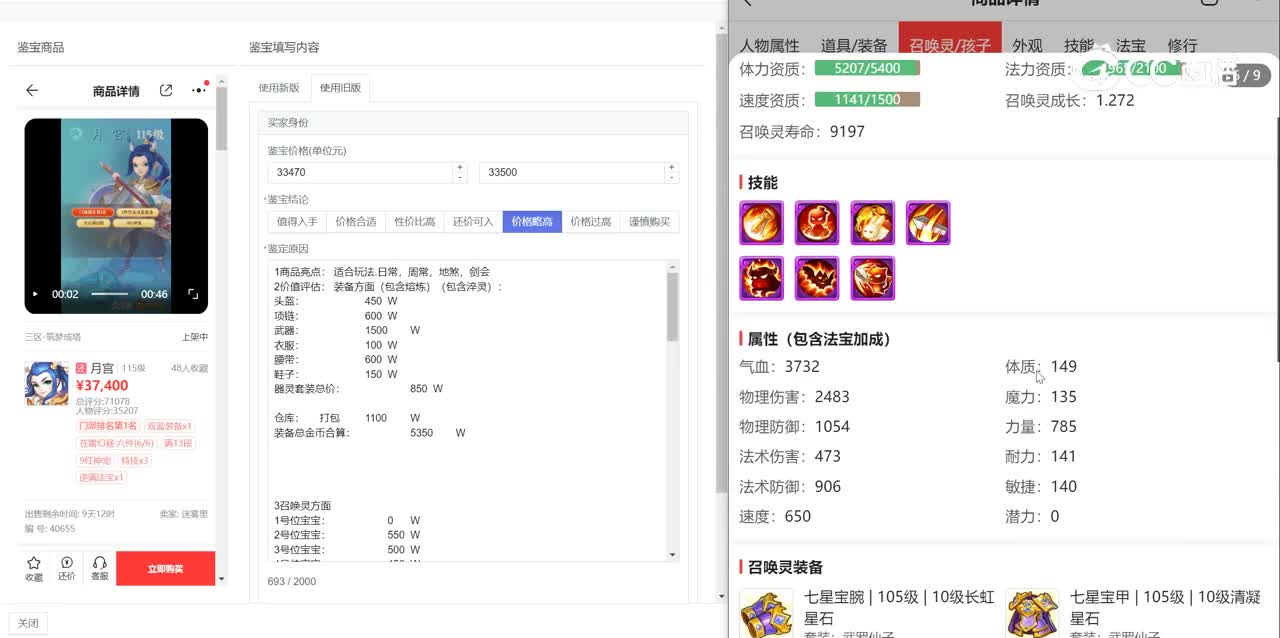Screen dimensions: 1280x638
Task: Go back using the arrow in 商品详情 header
Action: click(x=32, y=90)
